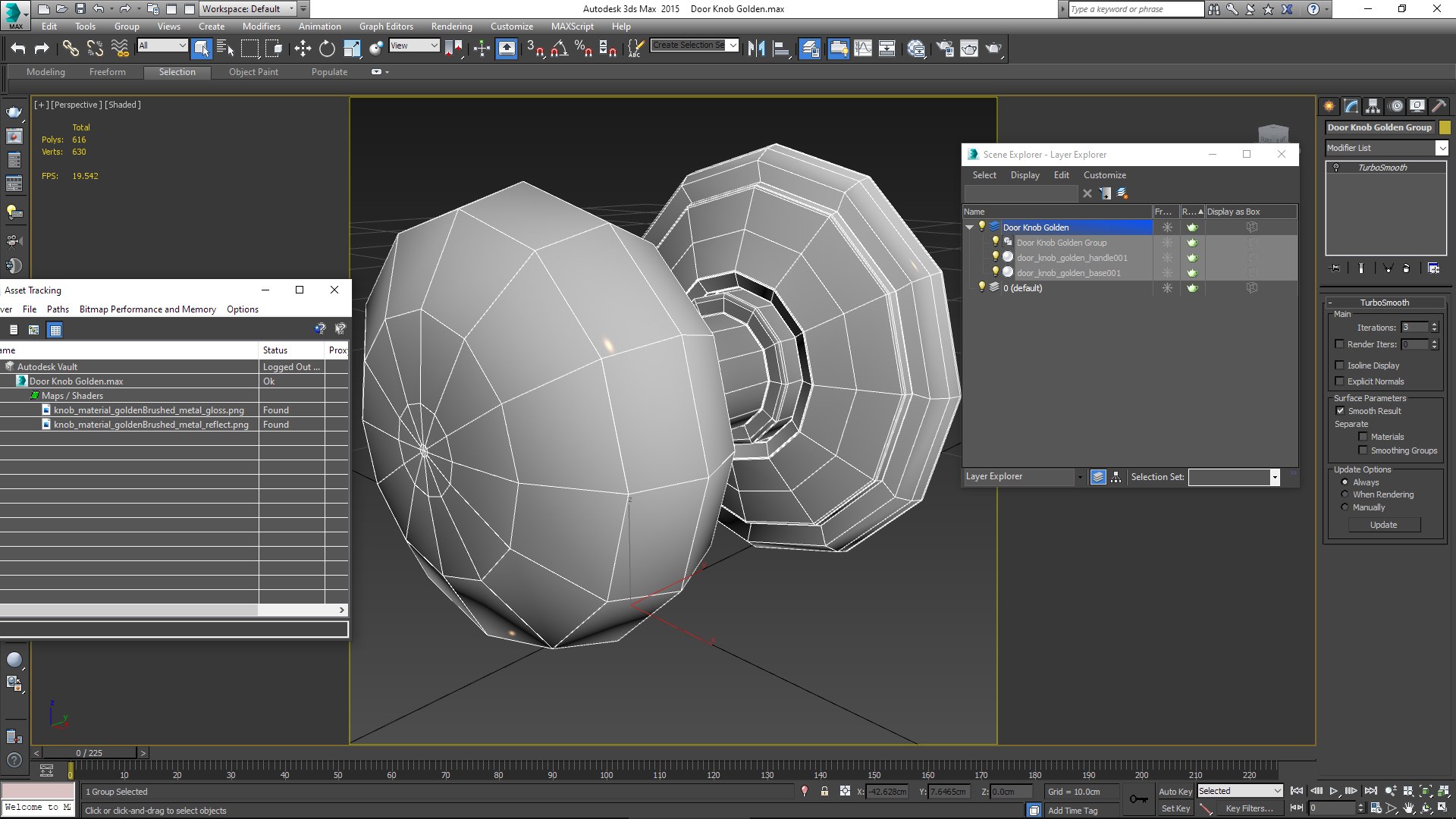This screenshot has height=819, width=1456.
Task: Enable the Isoline Display checkbox
Action: click(x=1339, y=366)
